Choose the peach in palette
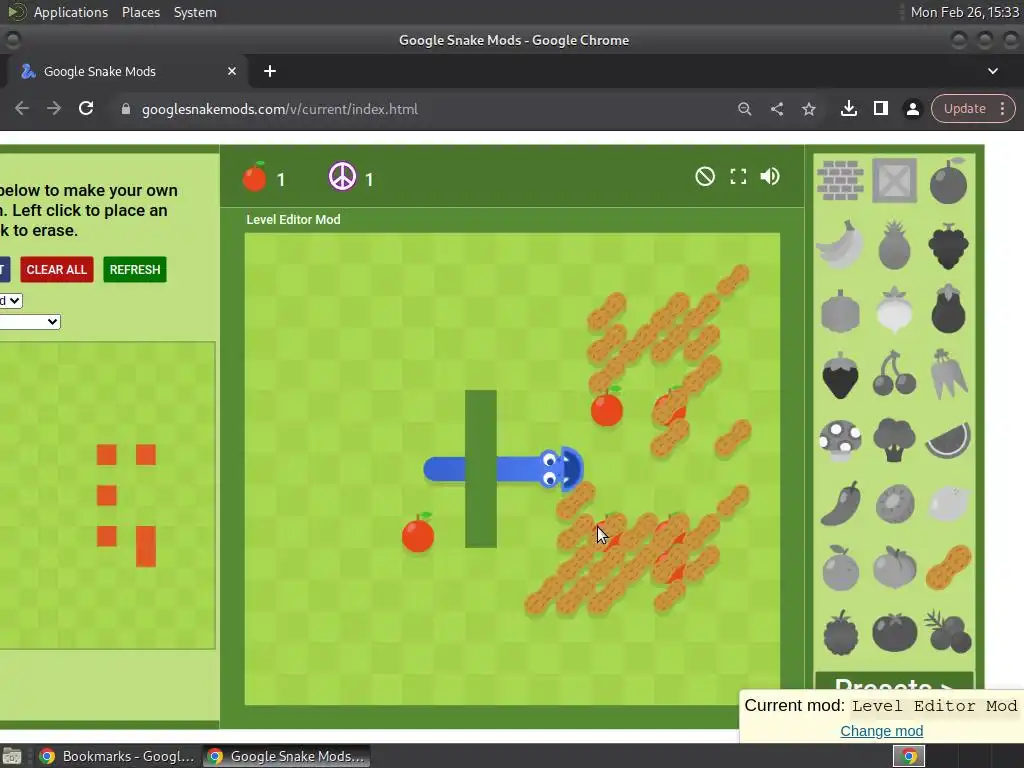 tap(894, 568)
